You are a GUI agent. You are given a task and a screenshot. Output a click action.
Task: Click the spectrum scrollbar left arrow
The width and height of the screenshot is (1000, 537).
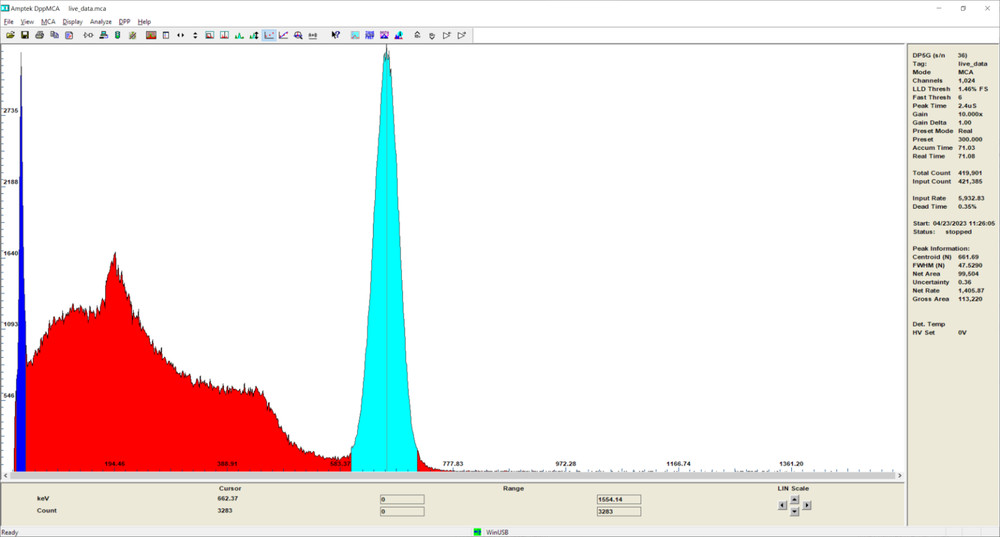tap(5, 476)
